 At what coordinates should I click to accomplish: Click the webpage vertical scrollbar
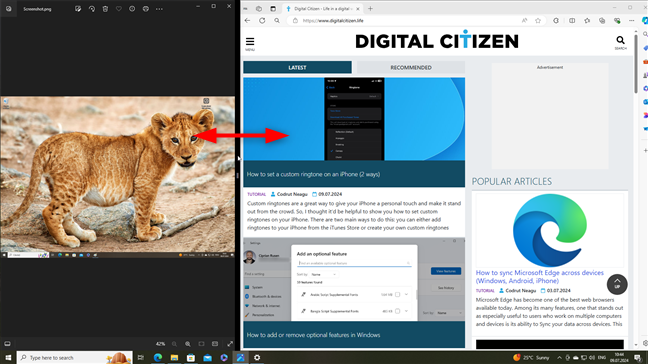636,64
